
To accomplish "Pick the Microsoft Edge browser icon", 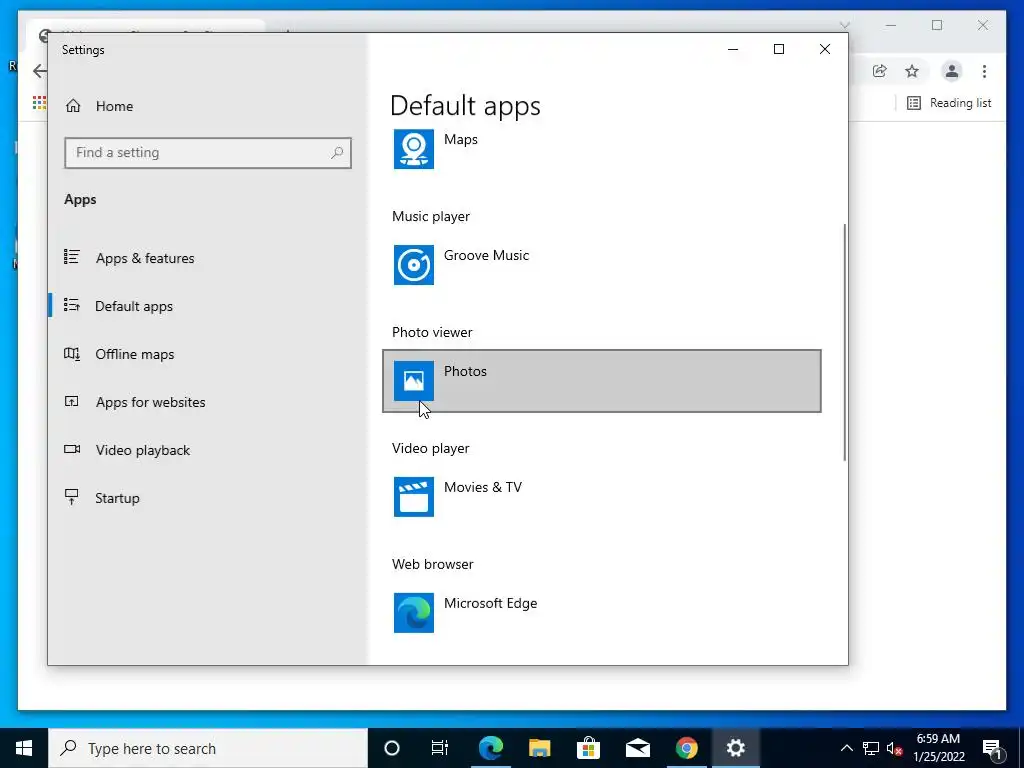I will click(x=413, y=613).
